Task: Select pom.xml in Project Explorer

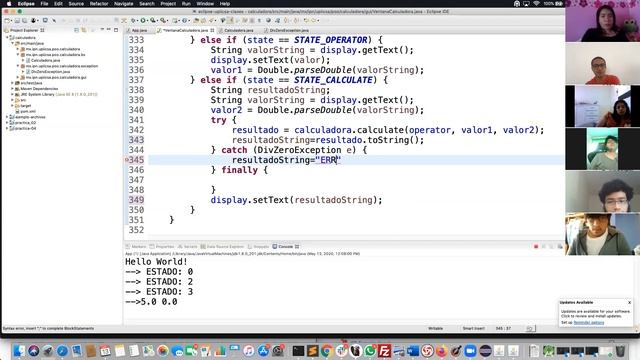Action: coord(28,111)
